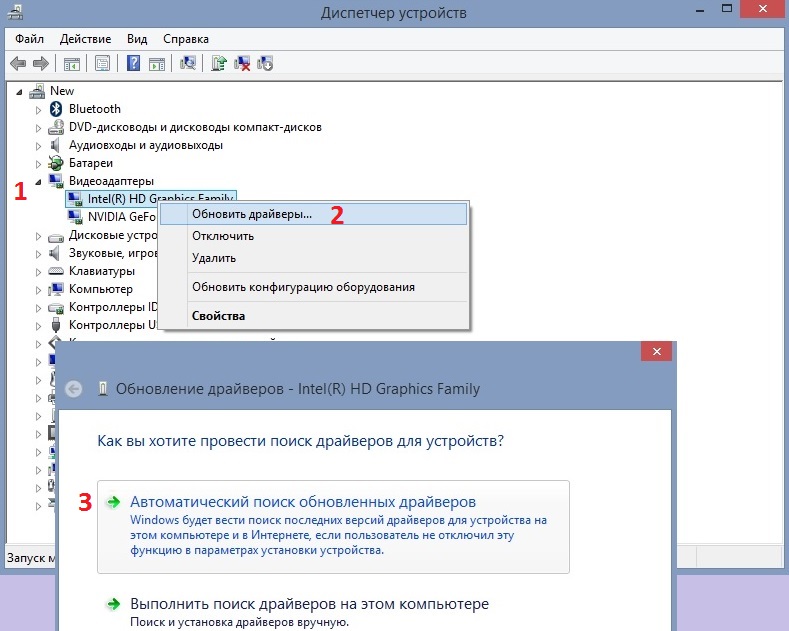Viewport: 789px width, 631px height.
Task: Click the Forward arrow in Device Manager toolbar
Action: coord(41,63)
